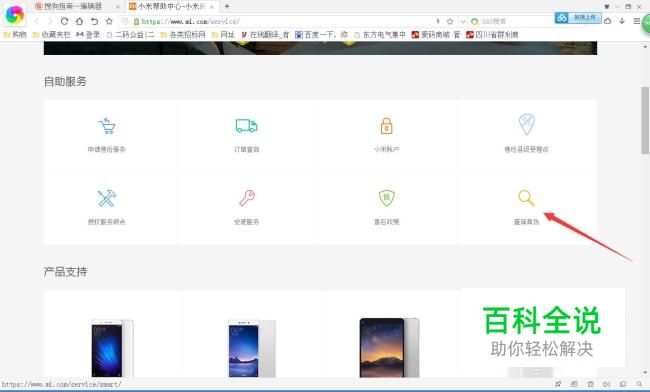Viewport: 650px width, 392px height.
Task: Close the first browser tab
Action: click(117, 7)
